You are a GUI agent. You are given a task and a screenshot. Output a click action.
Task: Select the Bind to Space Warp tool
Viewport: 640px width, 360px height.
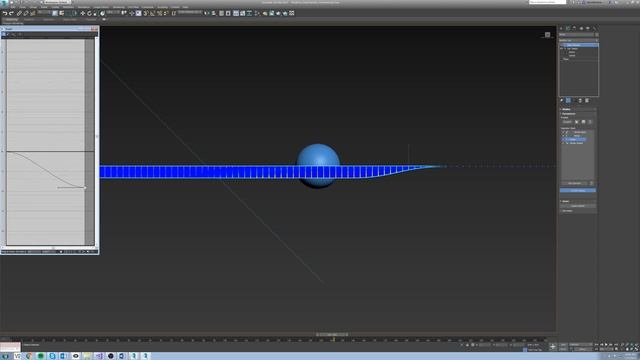coord(33,13)
